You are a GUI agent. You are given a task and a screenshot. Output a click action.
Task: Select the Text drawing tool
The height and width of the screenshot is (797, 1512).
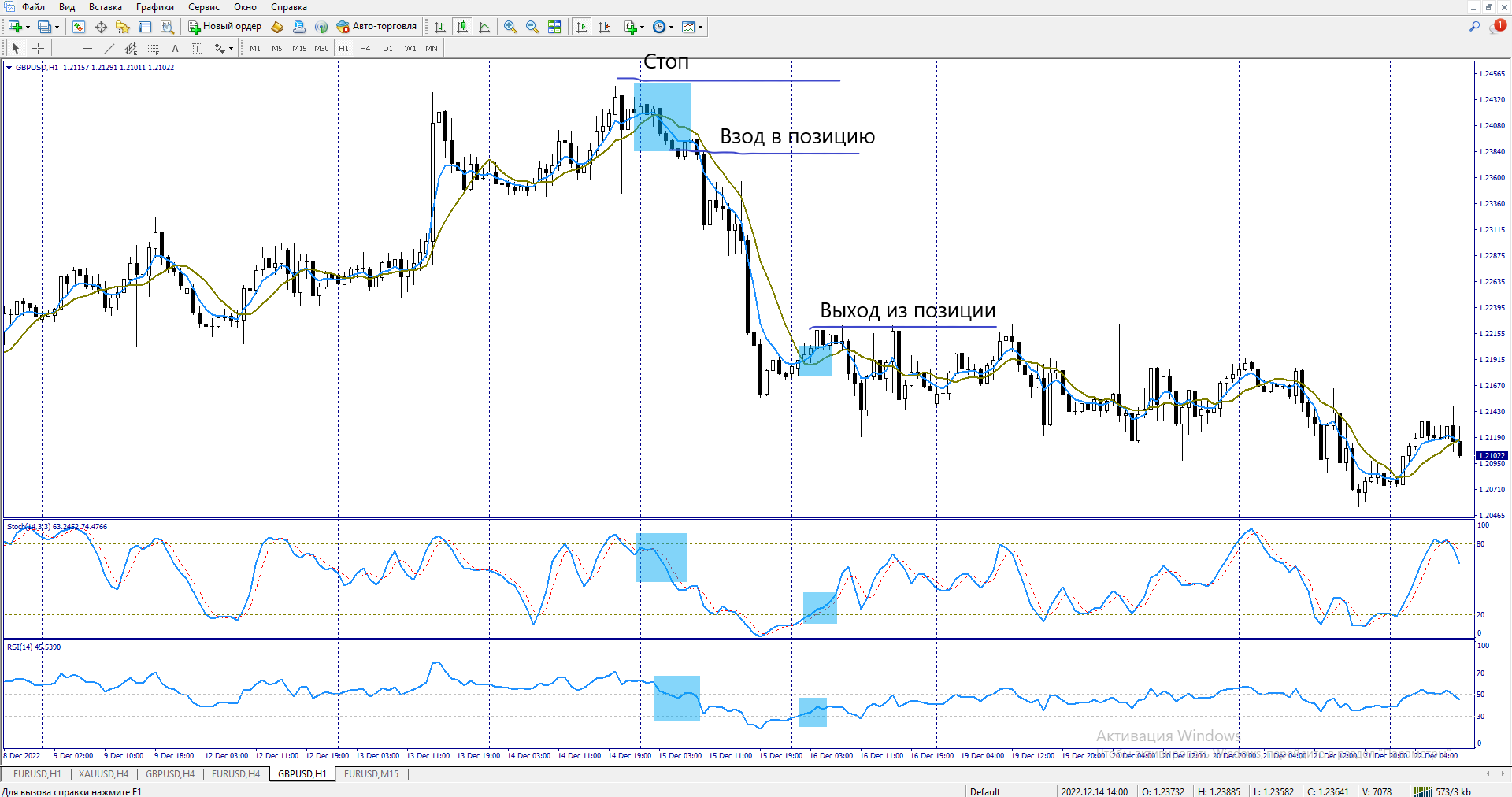176,48
